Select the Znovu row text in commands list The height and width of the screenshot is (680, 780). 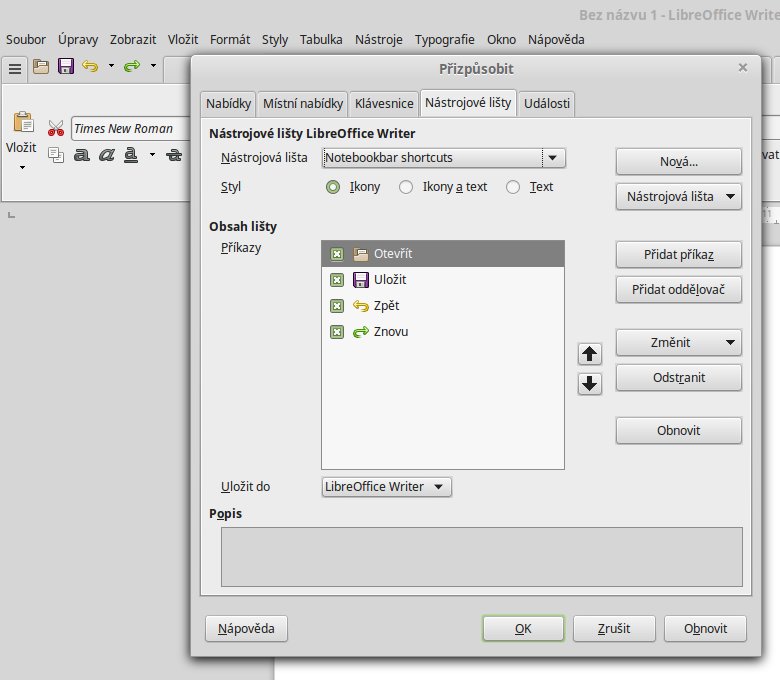click(x=390, y=332)
